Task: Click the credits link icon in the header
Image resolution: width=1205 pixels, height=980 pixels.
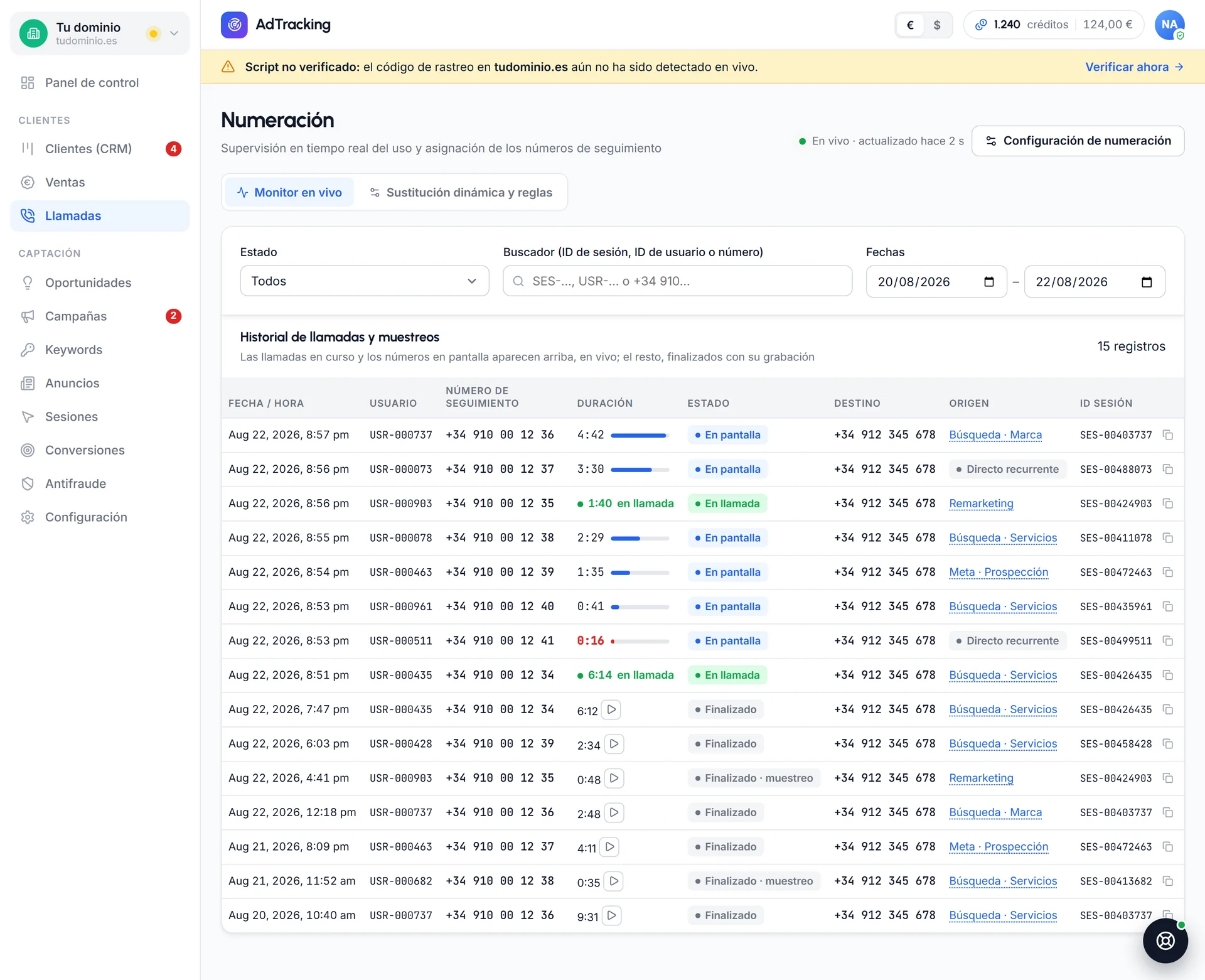Action: click(980, 24)
